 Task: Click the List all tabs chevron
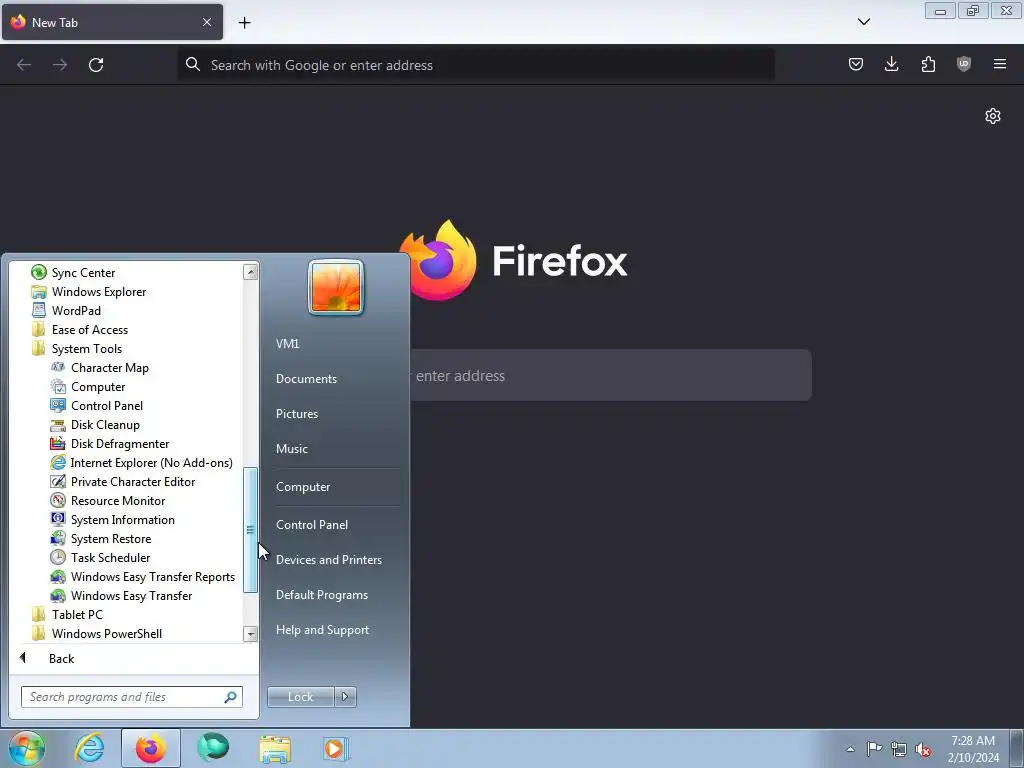(864, 22)
